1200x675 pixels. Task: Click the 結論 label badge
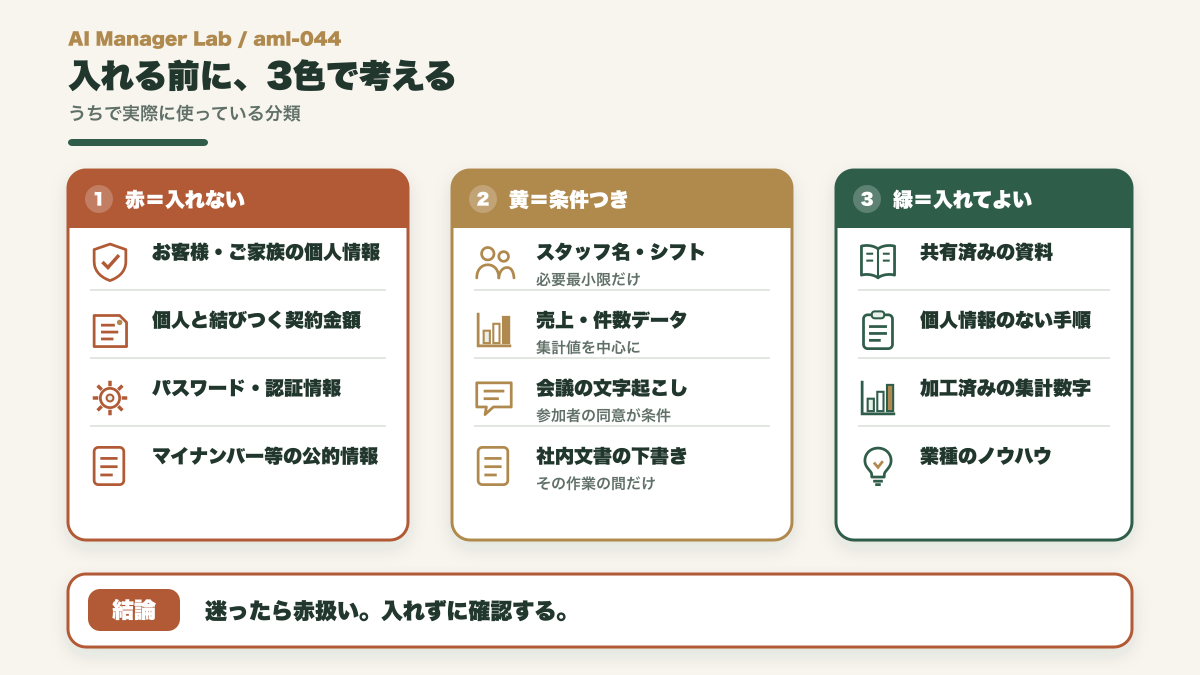(134, 610)
